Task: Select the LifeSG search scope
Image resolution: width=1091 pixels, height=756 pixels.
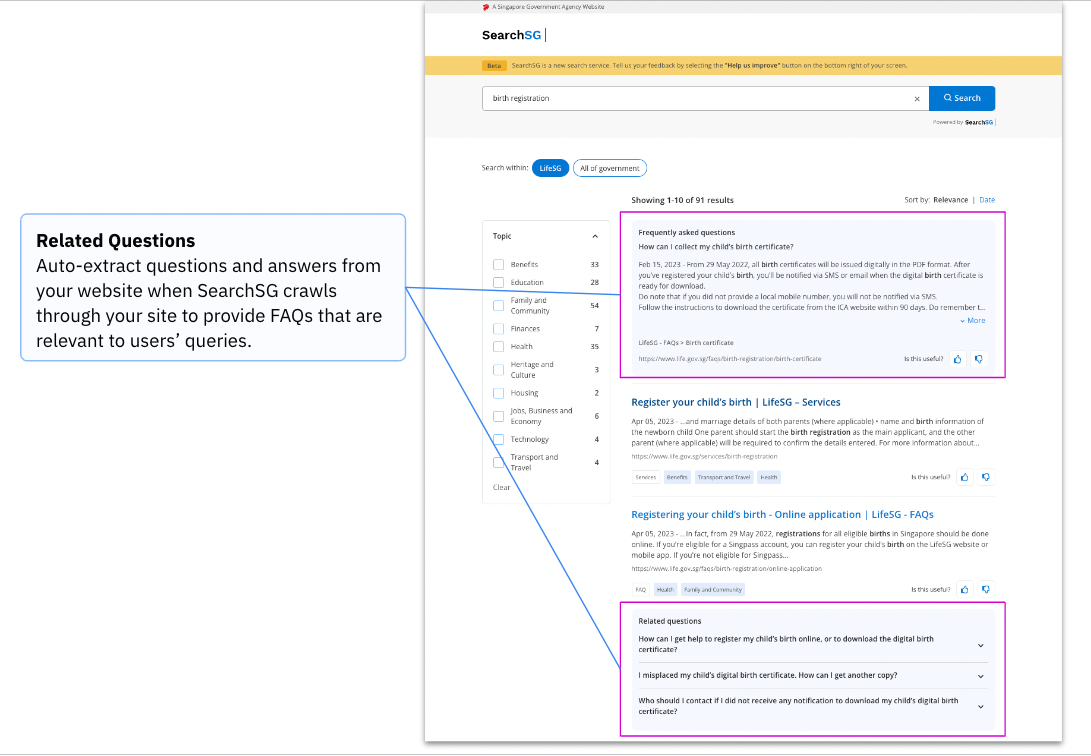Action: pyautogui.click(x=550, y=168)
